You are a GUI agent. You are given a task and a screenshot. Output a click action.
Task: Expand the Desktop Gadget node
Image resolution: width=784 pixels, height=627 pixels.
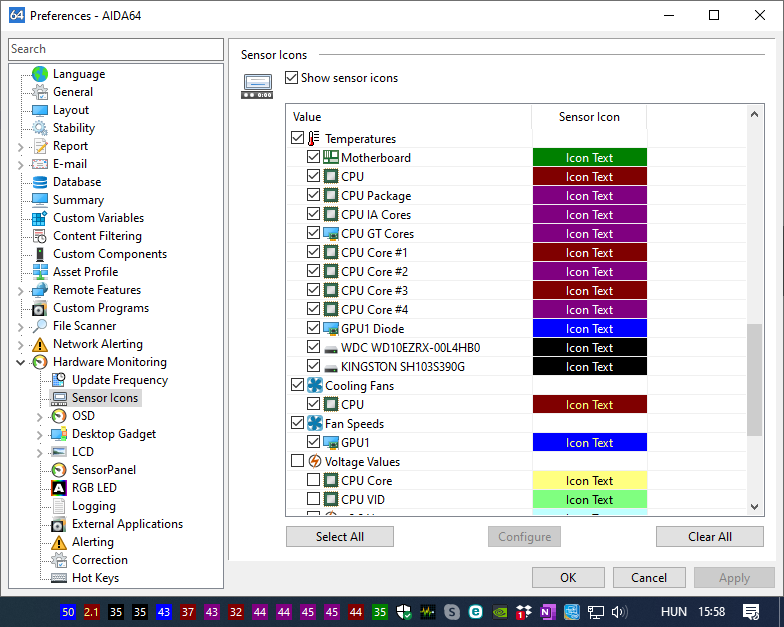[x=40, y=435]
